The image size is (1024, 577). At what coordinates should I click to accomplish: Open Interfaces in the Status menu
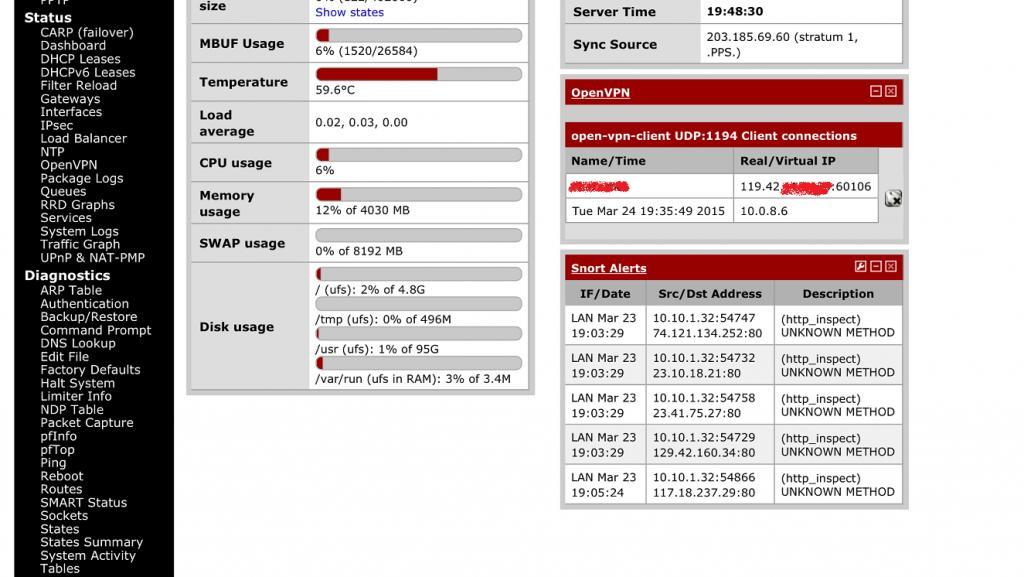(71, 112)
